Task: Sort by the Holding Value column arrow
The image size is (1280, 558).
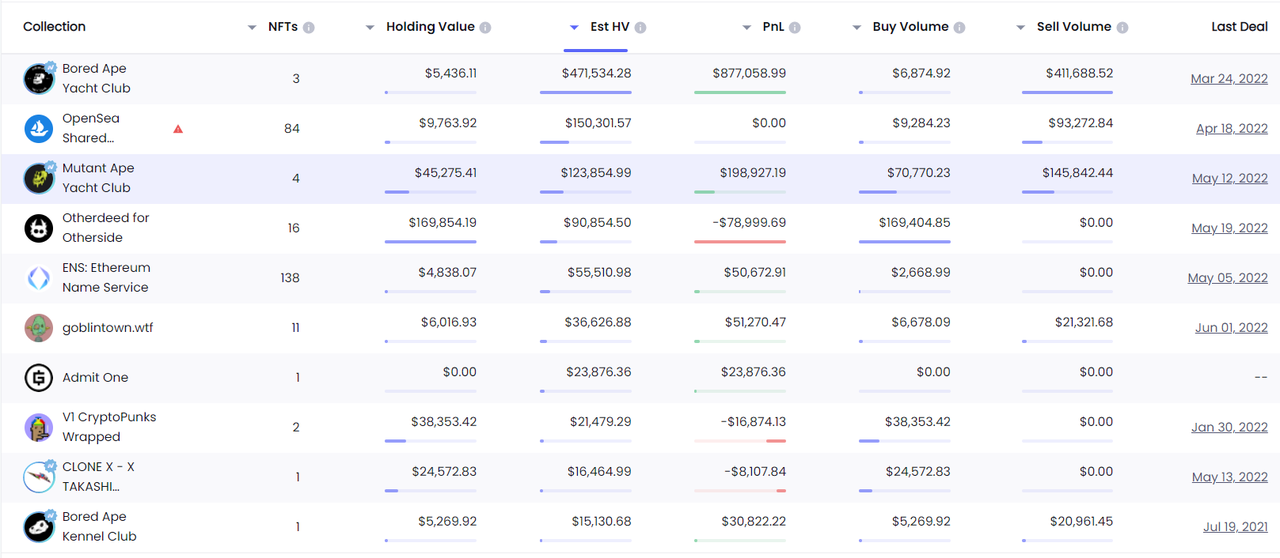Action: [370, 28]
